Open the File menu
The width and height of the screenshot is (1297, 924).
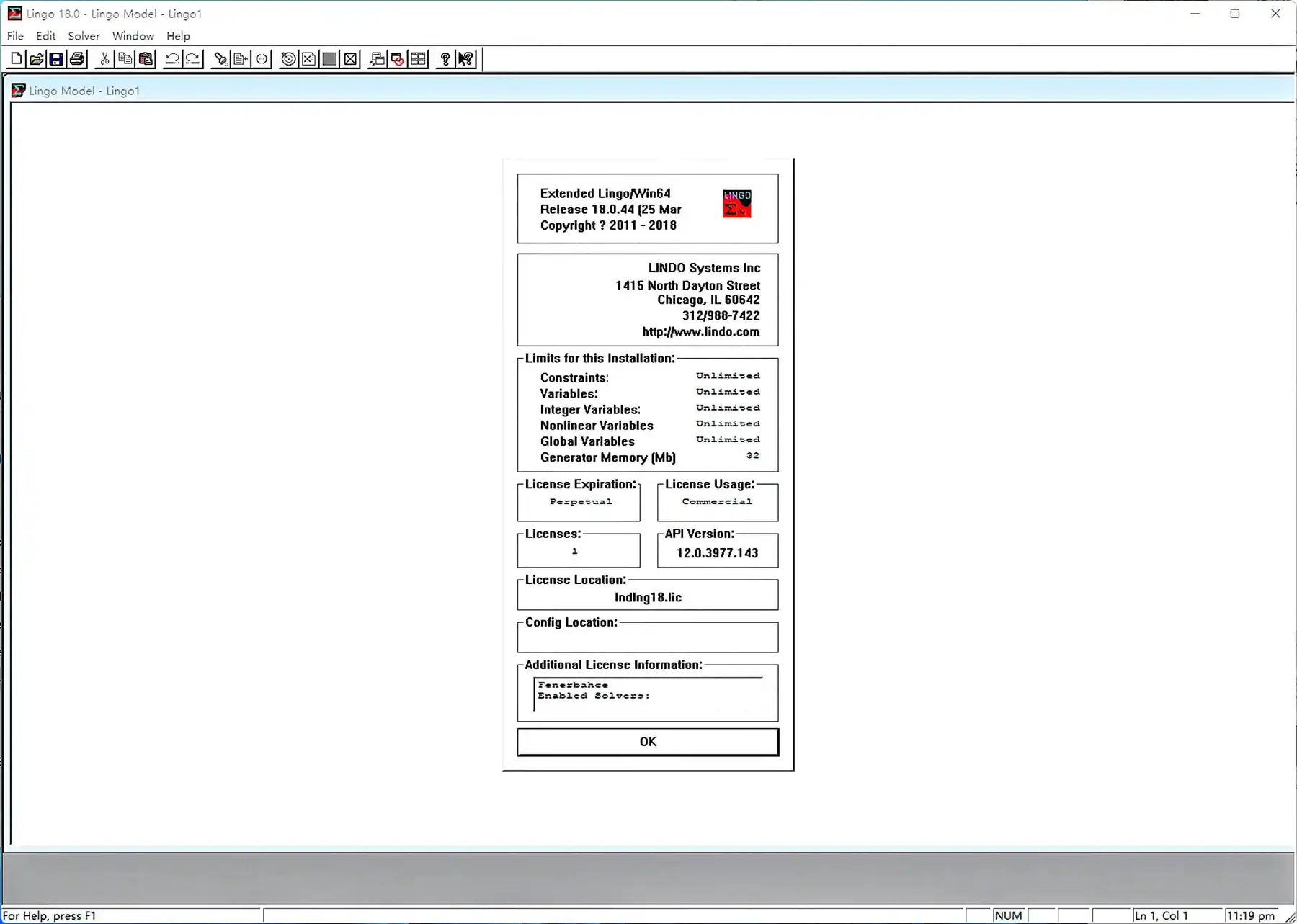tap(15, 36)
